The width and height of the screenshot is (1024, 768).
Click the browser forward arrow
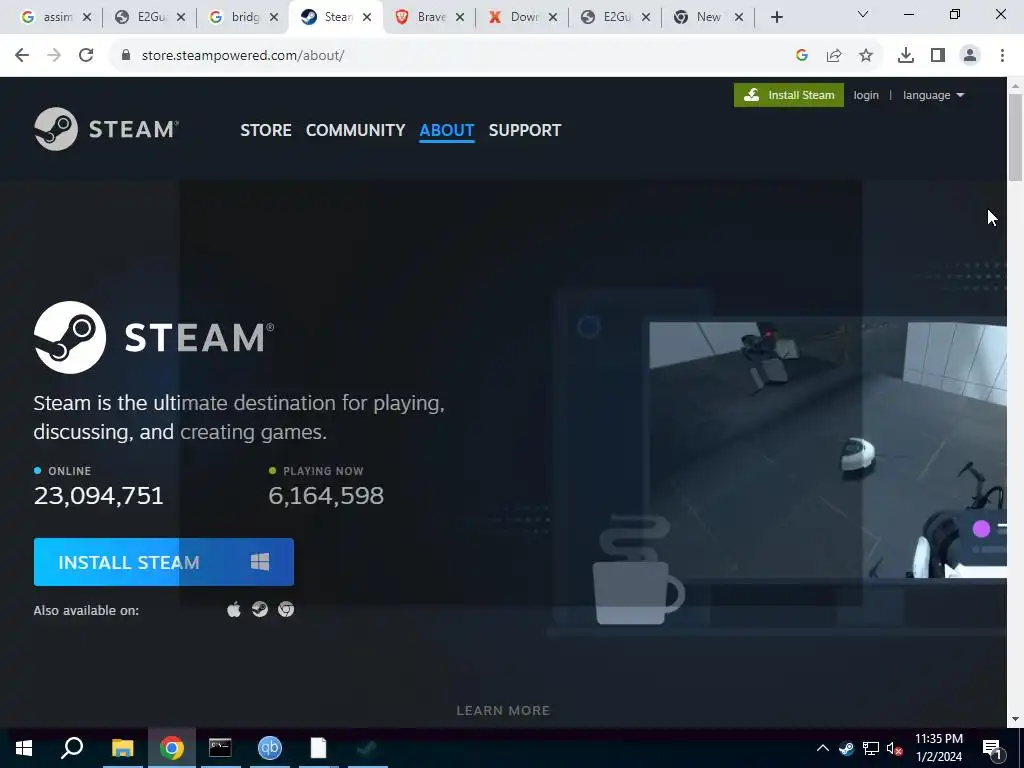(54, 56)
